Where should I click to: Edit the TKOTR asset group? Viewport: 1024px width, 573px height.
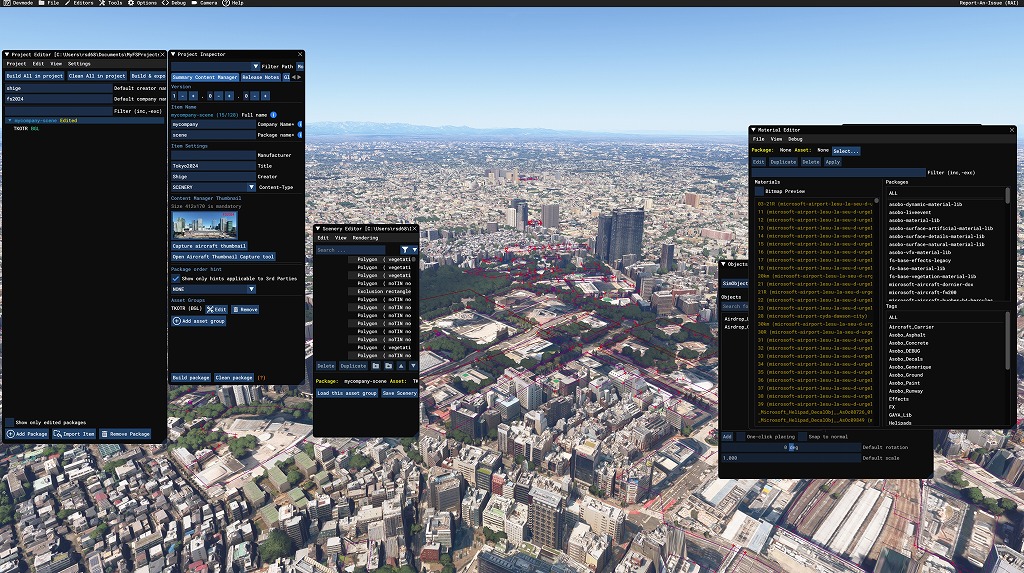pyautogui.click(x=217, y=310)
